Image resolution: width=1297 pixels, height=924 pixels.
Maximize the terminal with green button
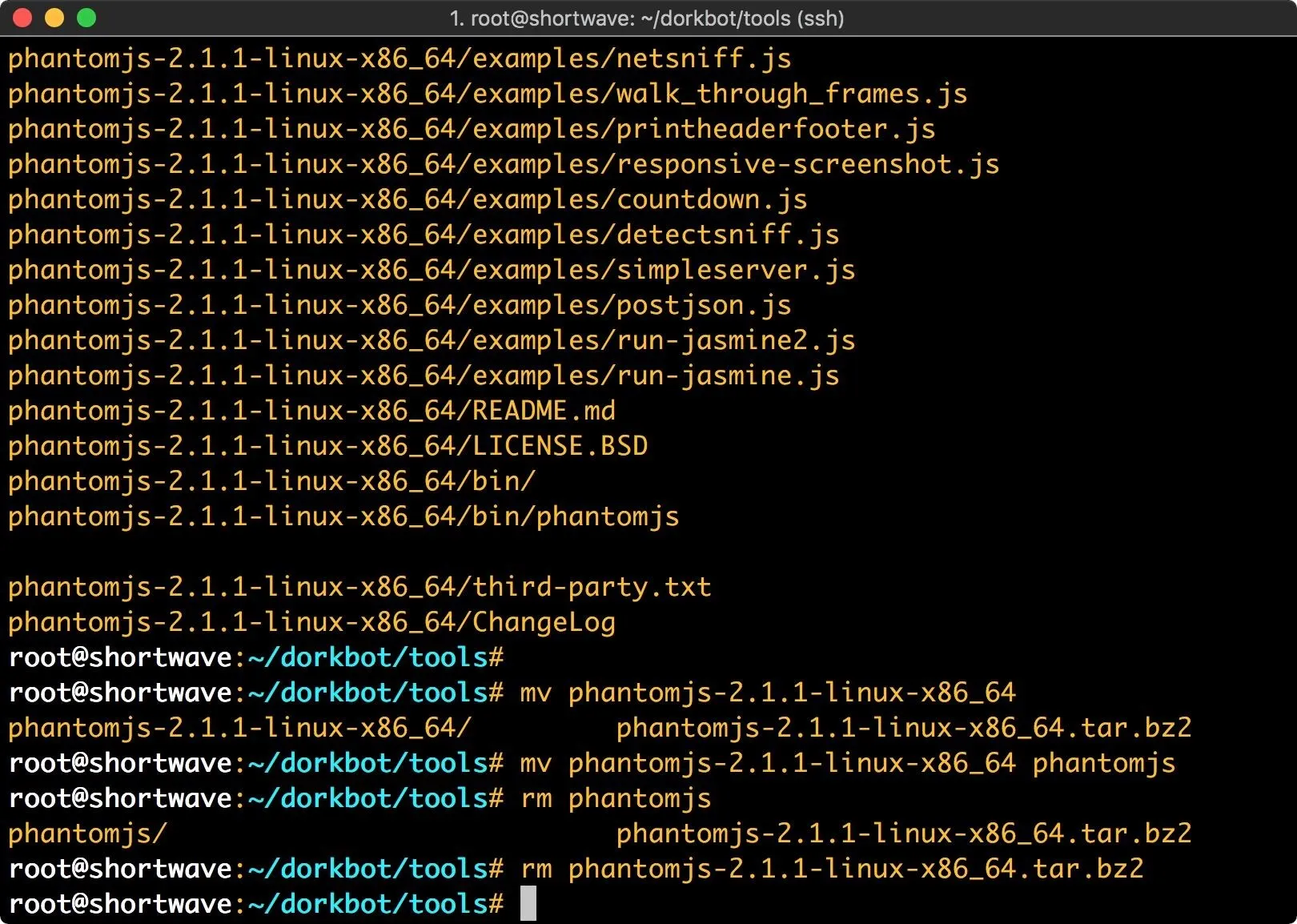click(x=86, y=18)
